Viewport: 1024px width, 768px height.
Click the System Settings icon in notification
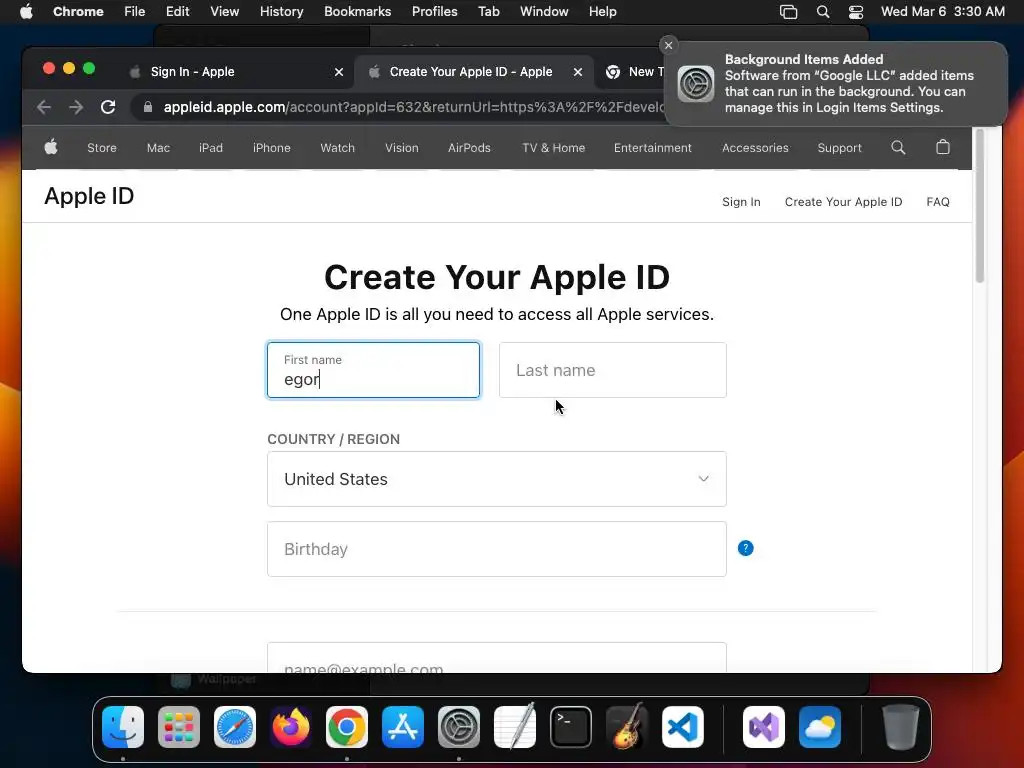pos(696,84)
